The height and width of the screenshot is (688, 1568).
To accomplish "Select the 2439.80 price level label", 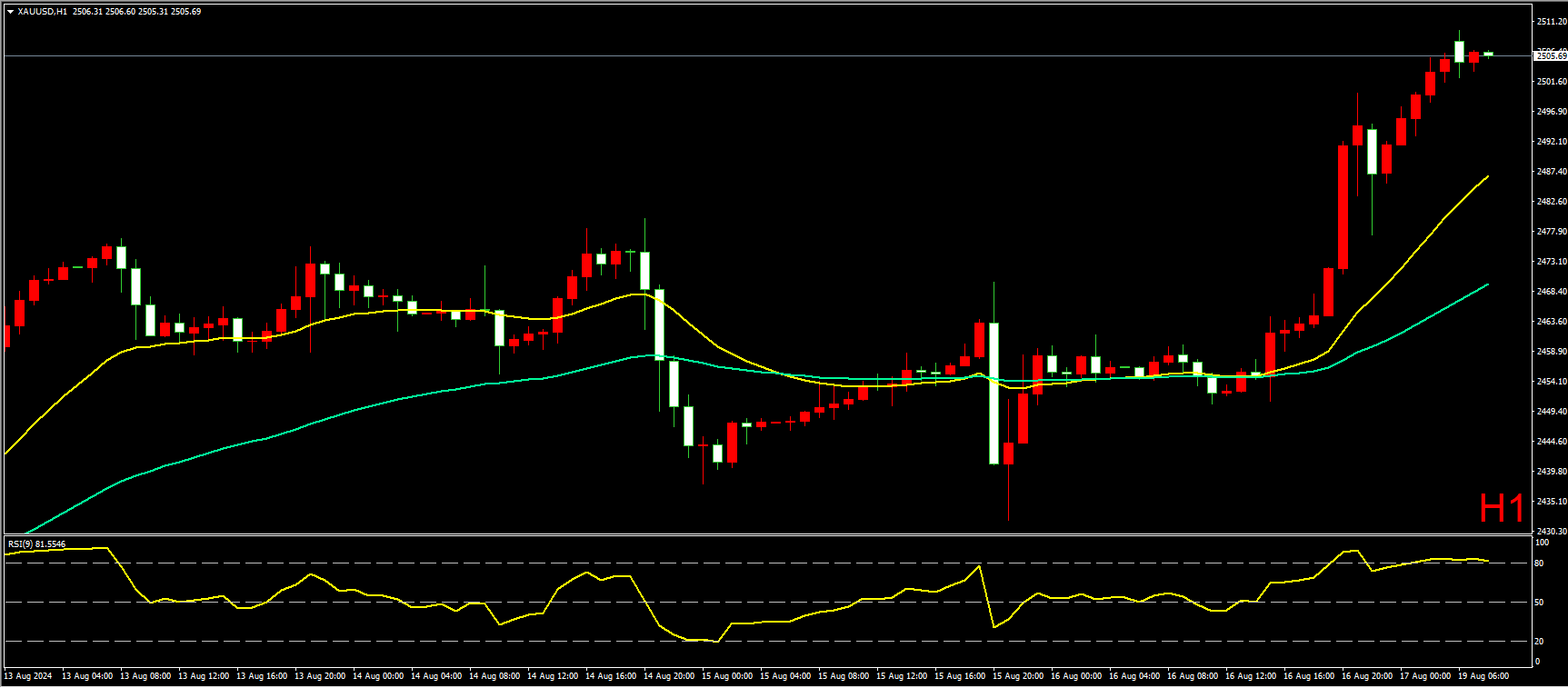I will (1552, 472).
